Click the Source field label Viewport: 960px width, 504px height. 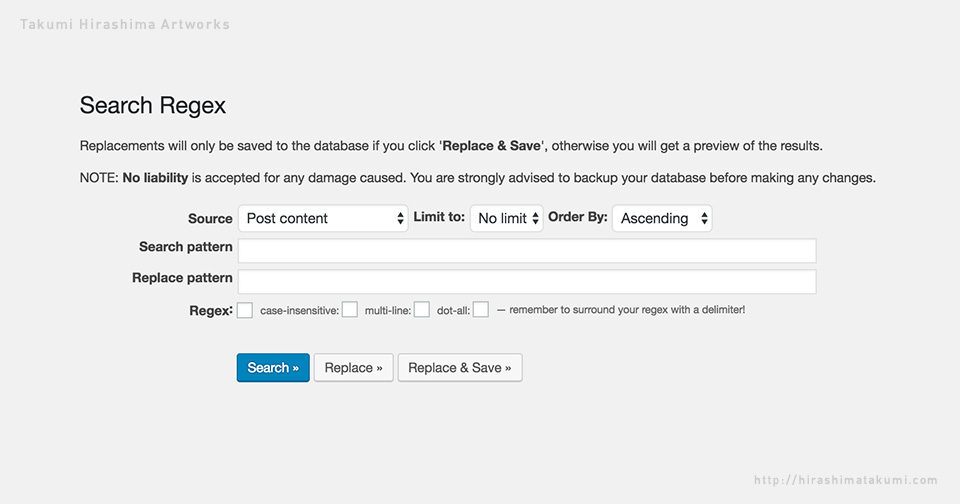tap(210, 218)
